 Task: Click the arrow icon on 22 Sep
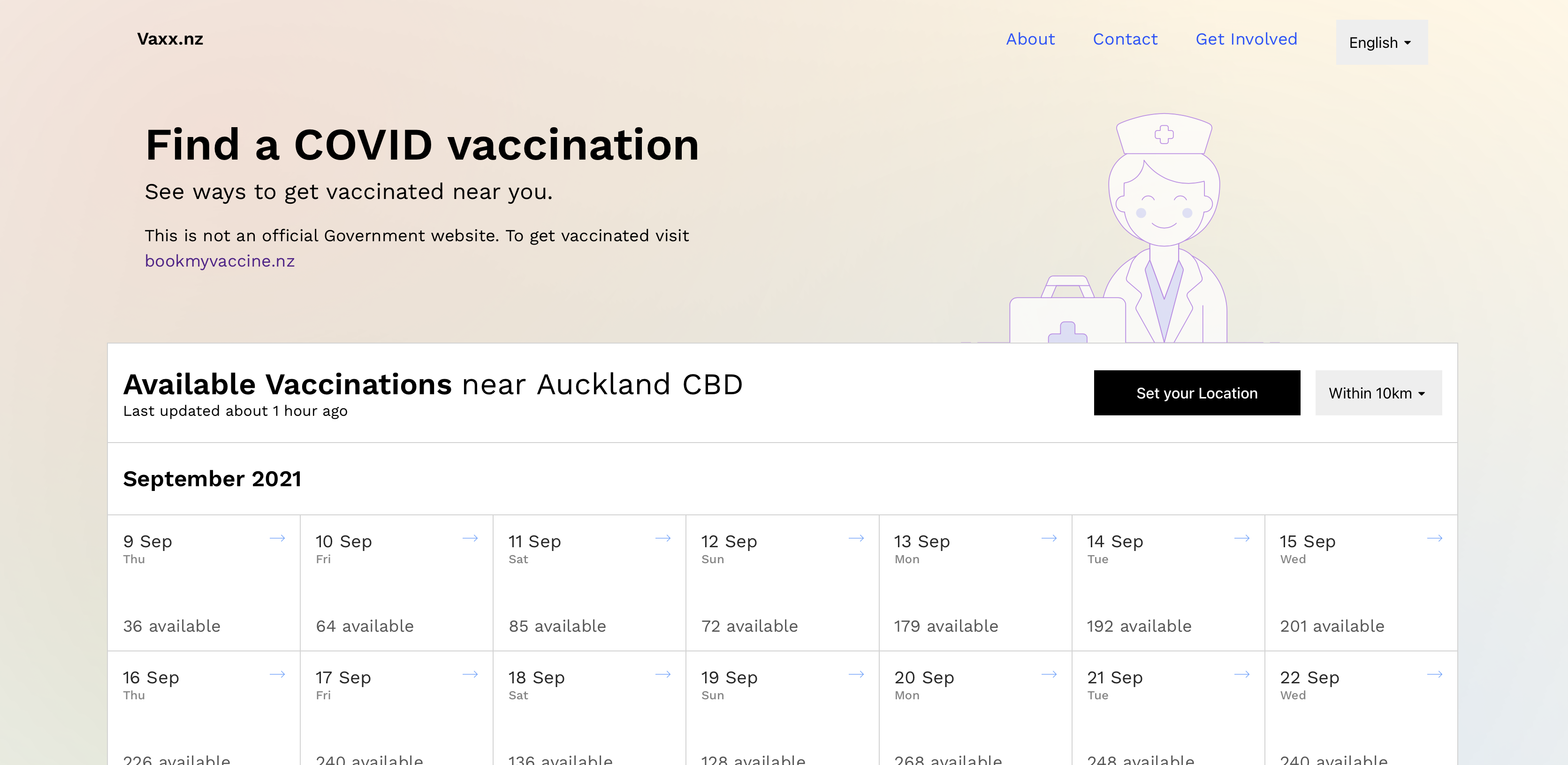(x=1435, y=674)
